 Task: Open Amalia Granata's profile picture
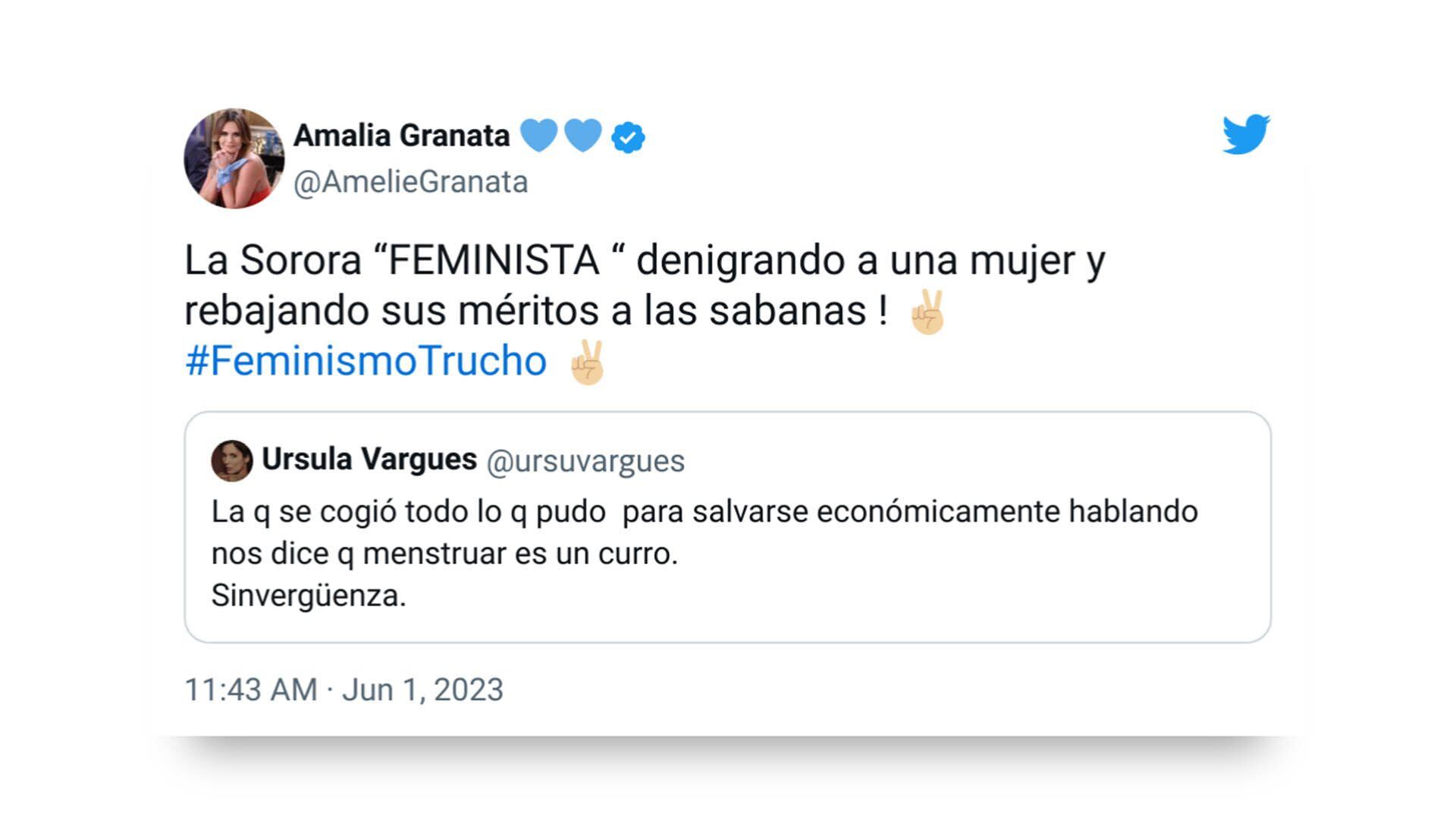(x=234, y=158)
